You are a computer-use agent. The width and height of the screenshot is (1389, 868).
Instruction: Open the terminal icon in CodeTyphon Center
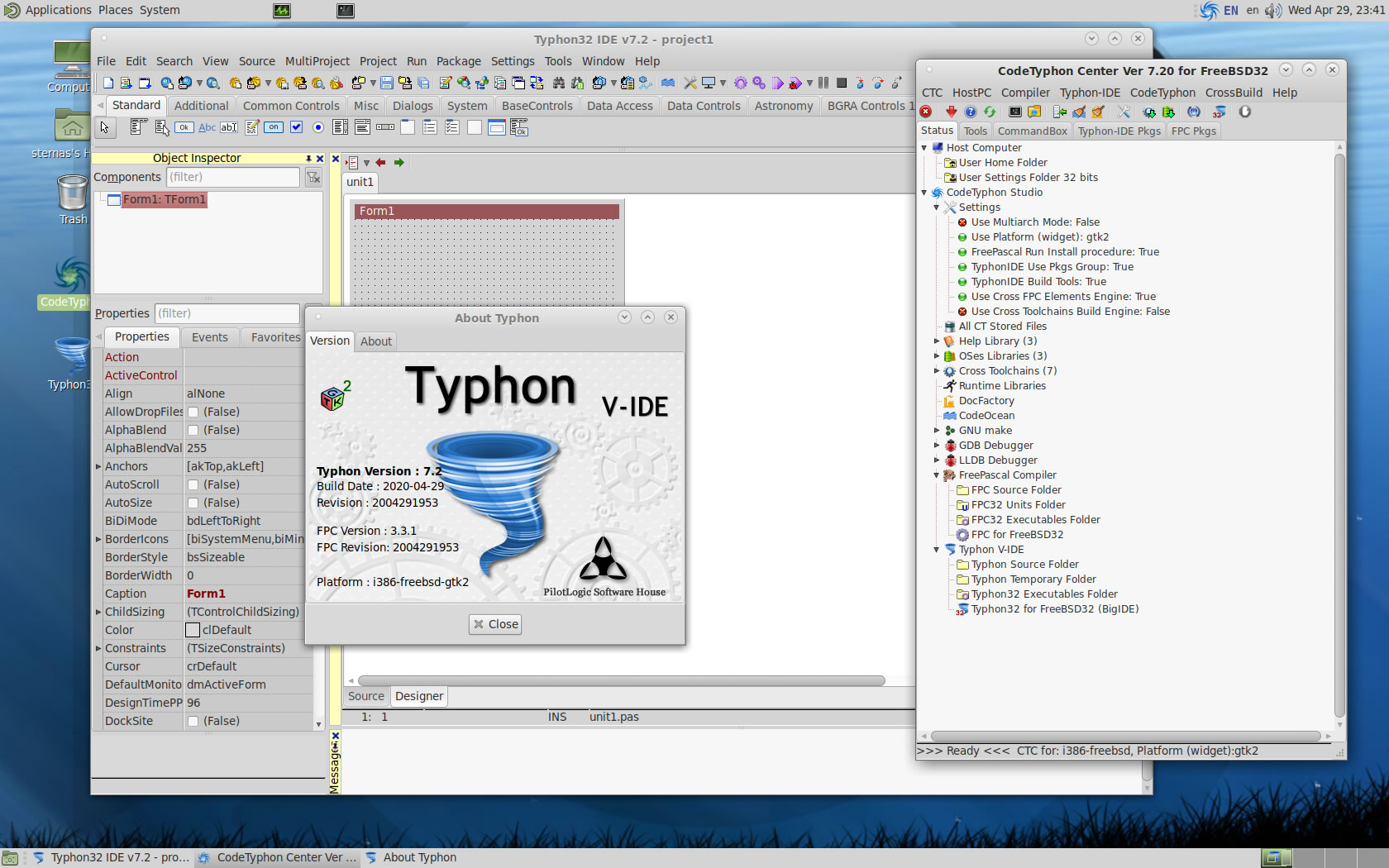coord(1015,112)
